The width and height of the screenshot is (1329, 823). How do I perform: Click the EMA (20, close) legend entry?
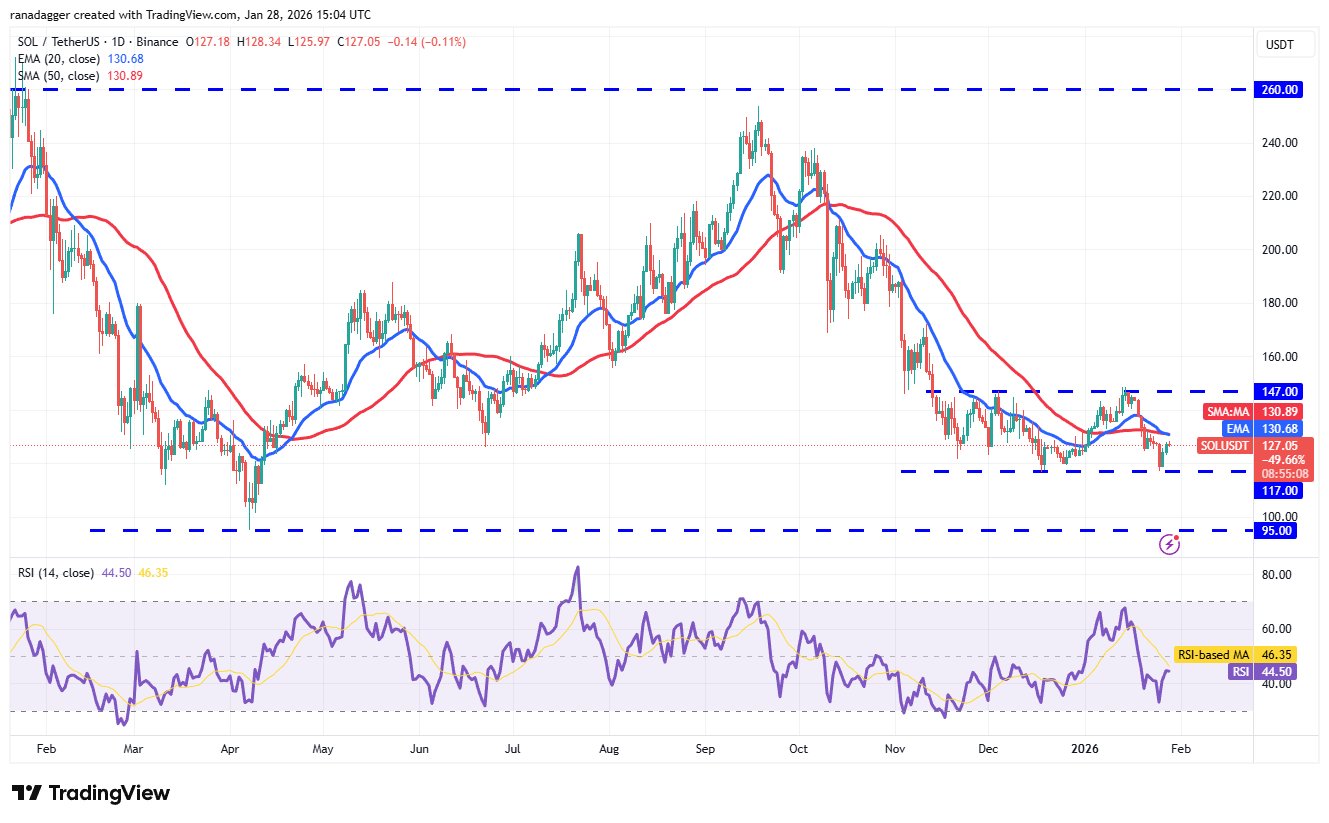pos(59,59)
